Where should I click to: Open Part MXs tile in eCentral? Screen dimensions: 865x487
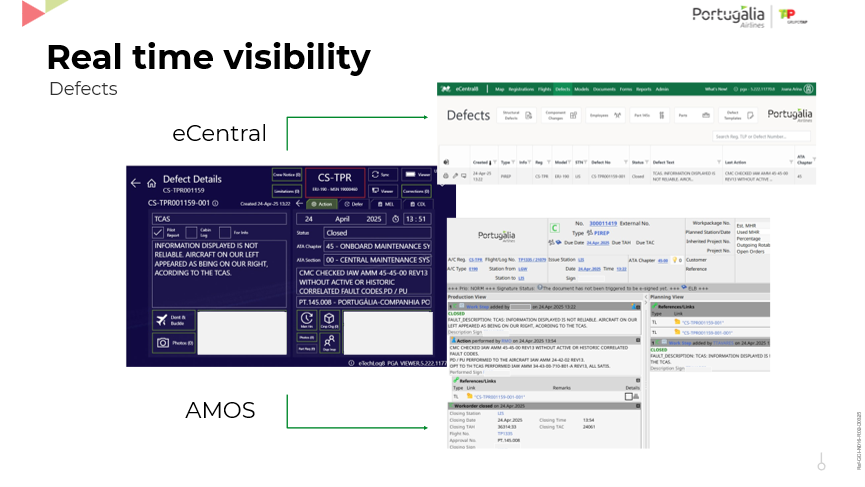pyautogui.click(x=649, y=115)
